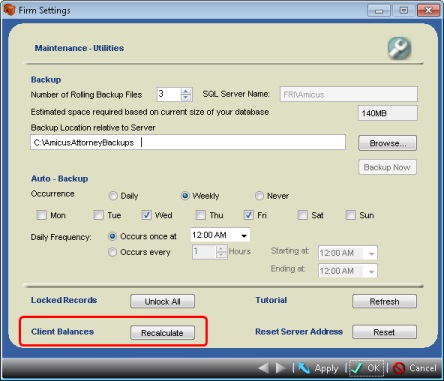Open the Ending at time dropdown
This screenshot has width=444, height=381.
pos(371,272)
